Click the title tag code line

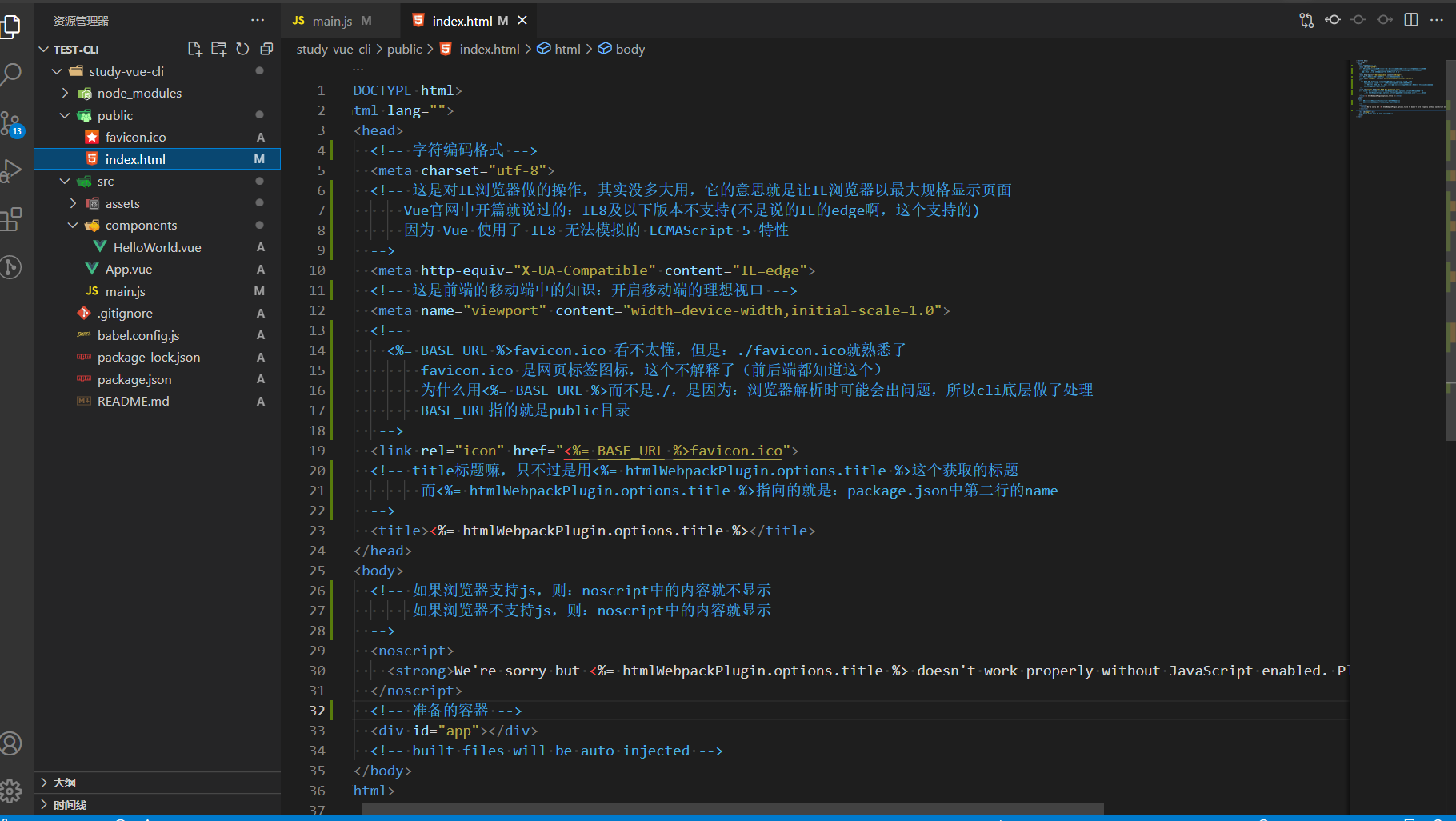pos(593,531)
